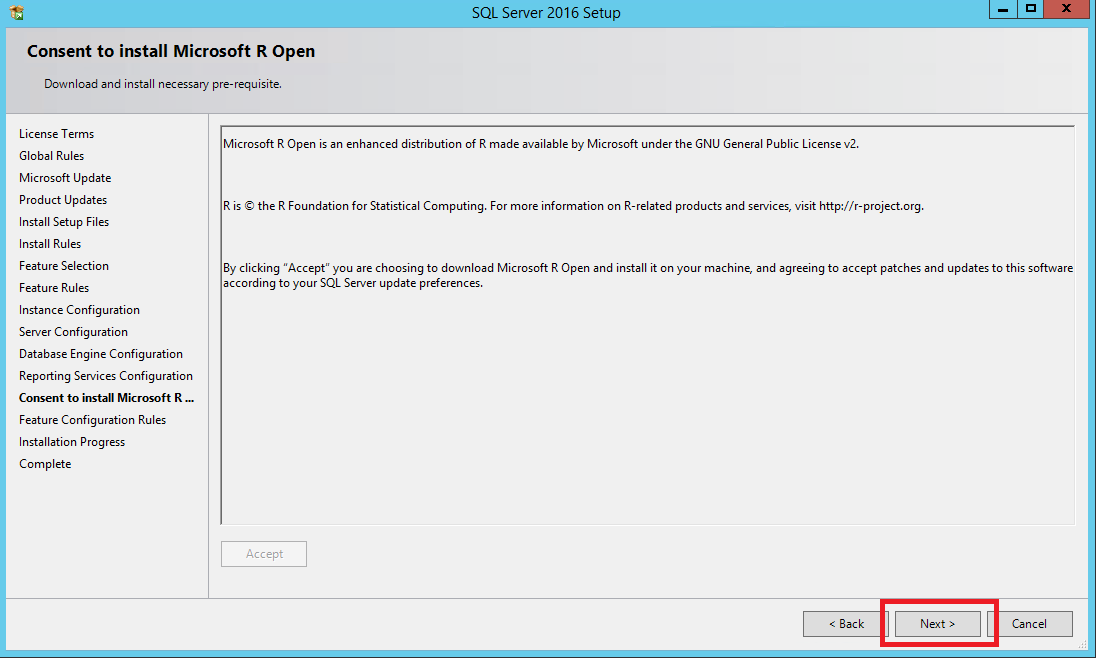1096x658 pixels.
Task: Click the SQL Server setup title bar icon
Action: 17,12
